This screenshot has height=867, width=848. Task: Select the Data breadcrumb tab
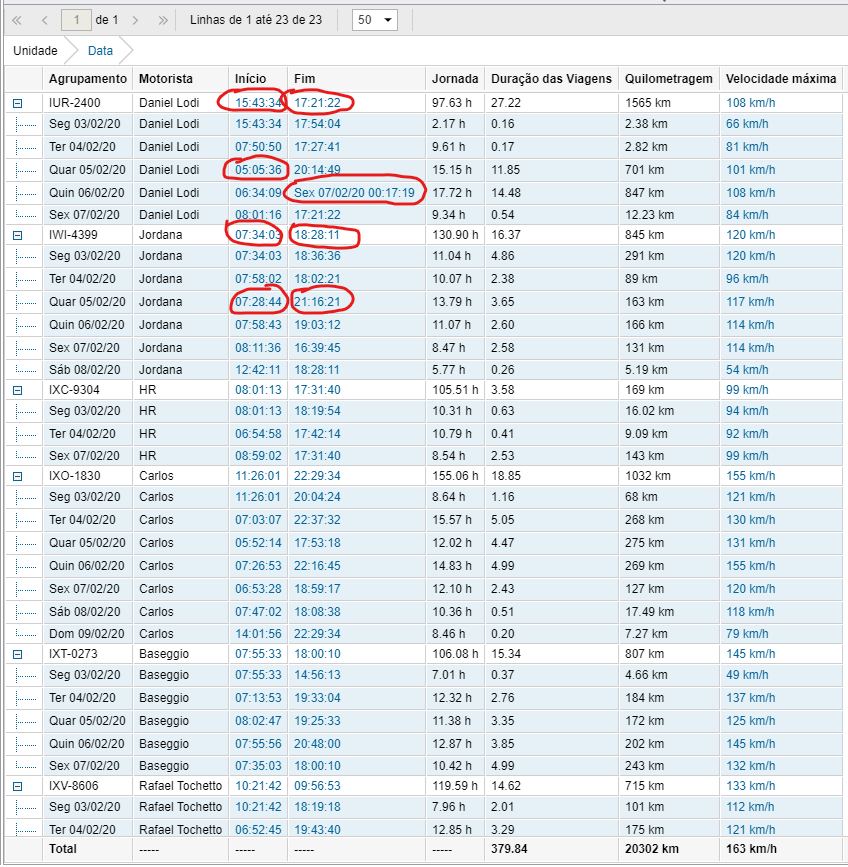coord(100,50)
